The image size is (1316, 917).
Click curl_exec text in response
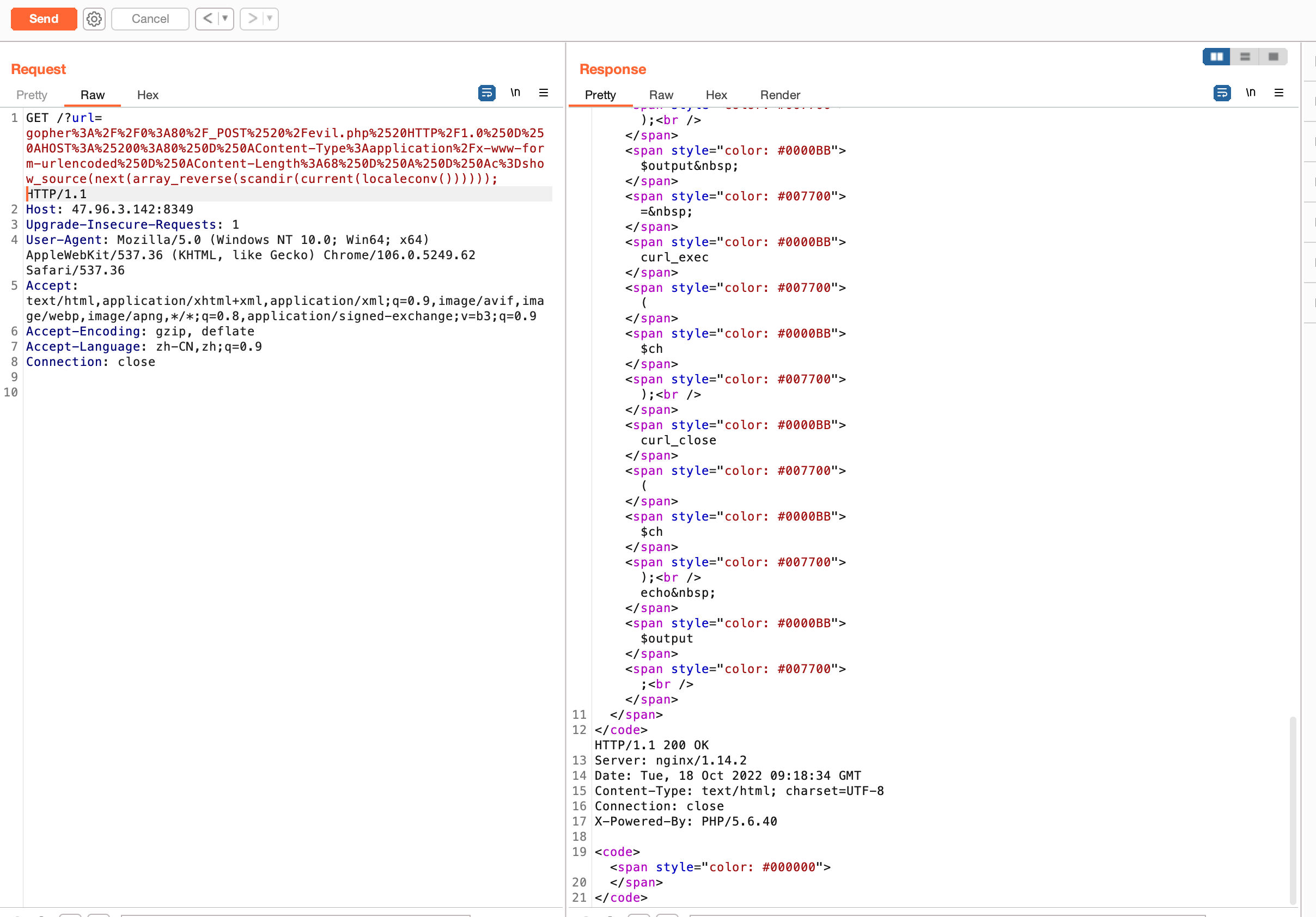[675, 258]
